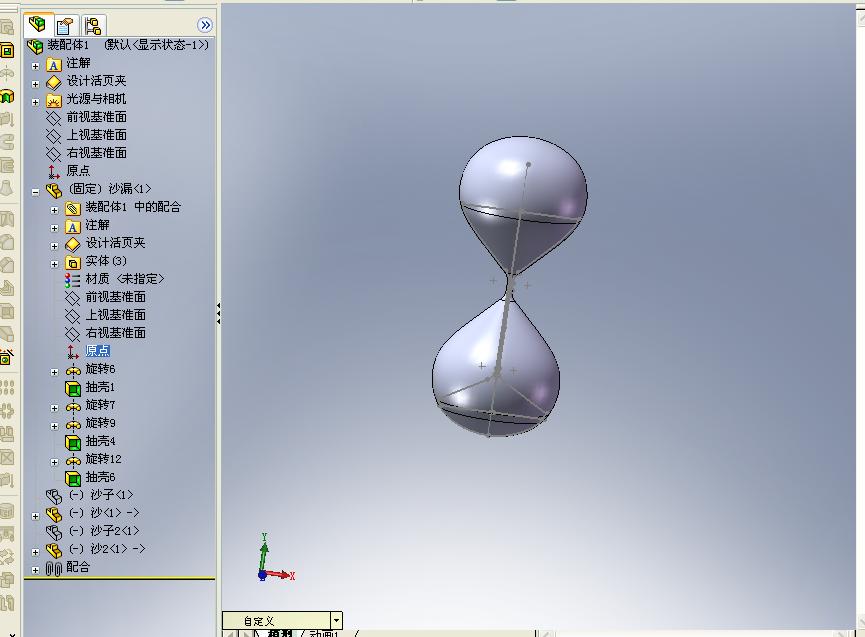Select the 材质 <未指定> material icon
The image size is (865, 637).
point(72,280)
